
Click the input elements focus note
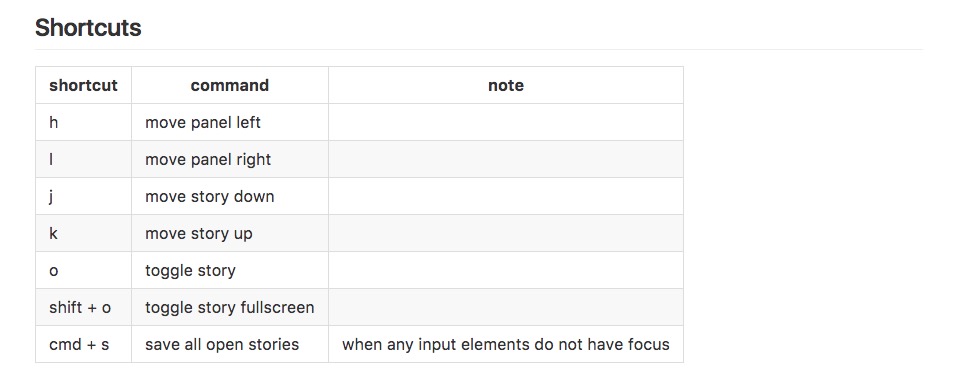pyautogui.click(x=505, y=344)
